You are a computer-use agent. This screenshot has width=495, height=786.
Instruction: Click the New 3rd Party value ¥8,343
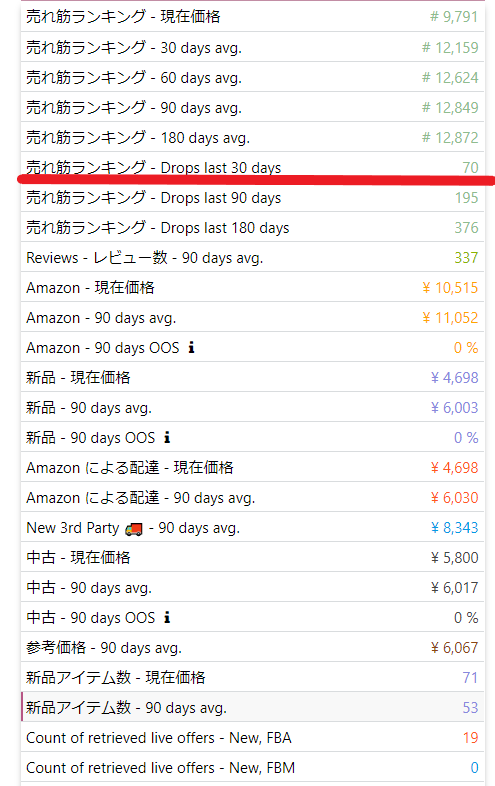pos(454,527)
